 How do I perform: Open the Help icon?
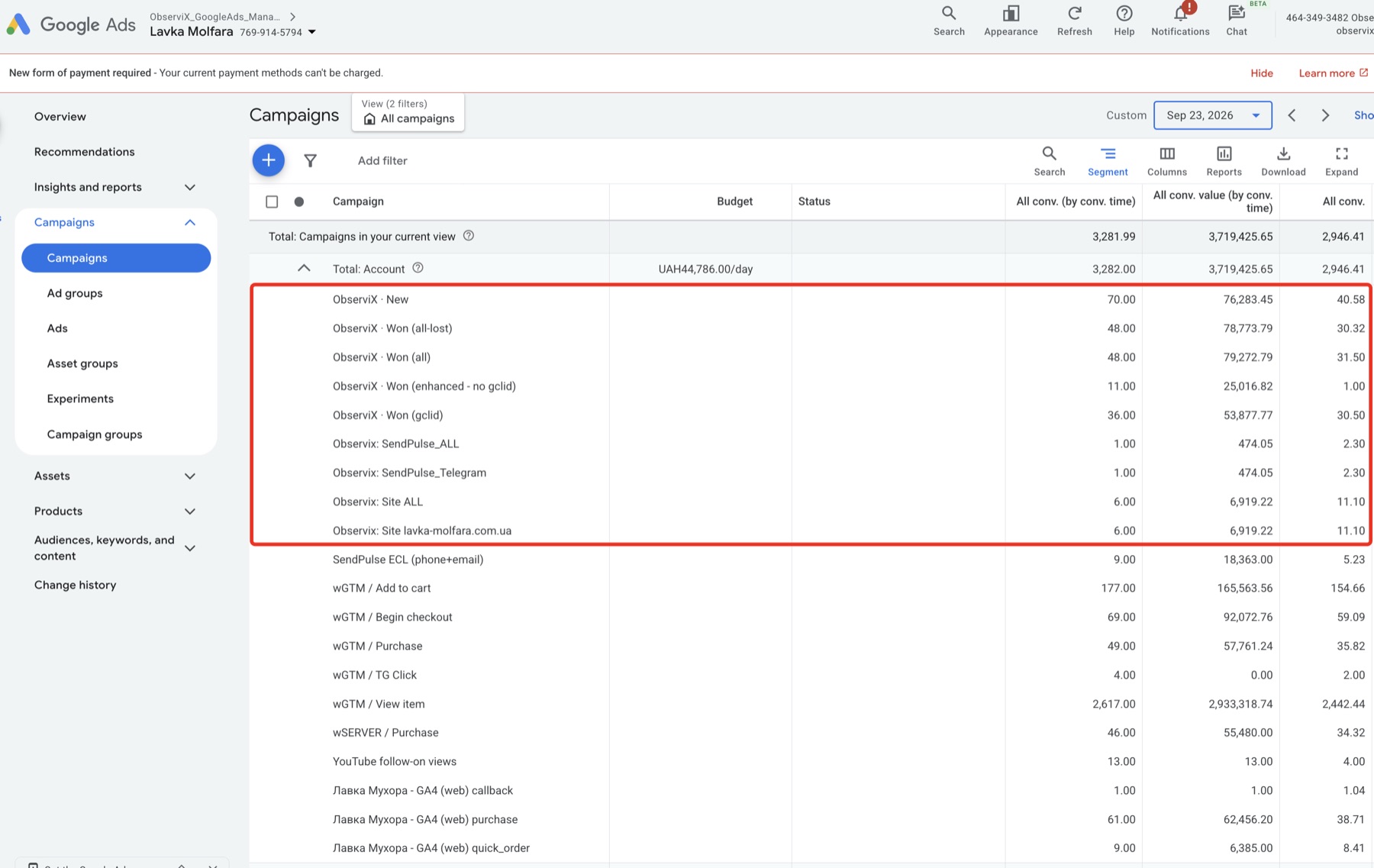coord(1124,21)
